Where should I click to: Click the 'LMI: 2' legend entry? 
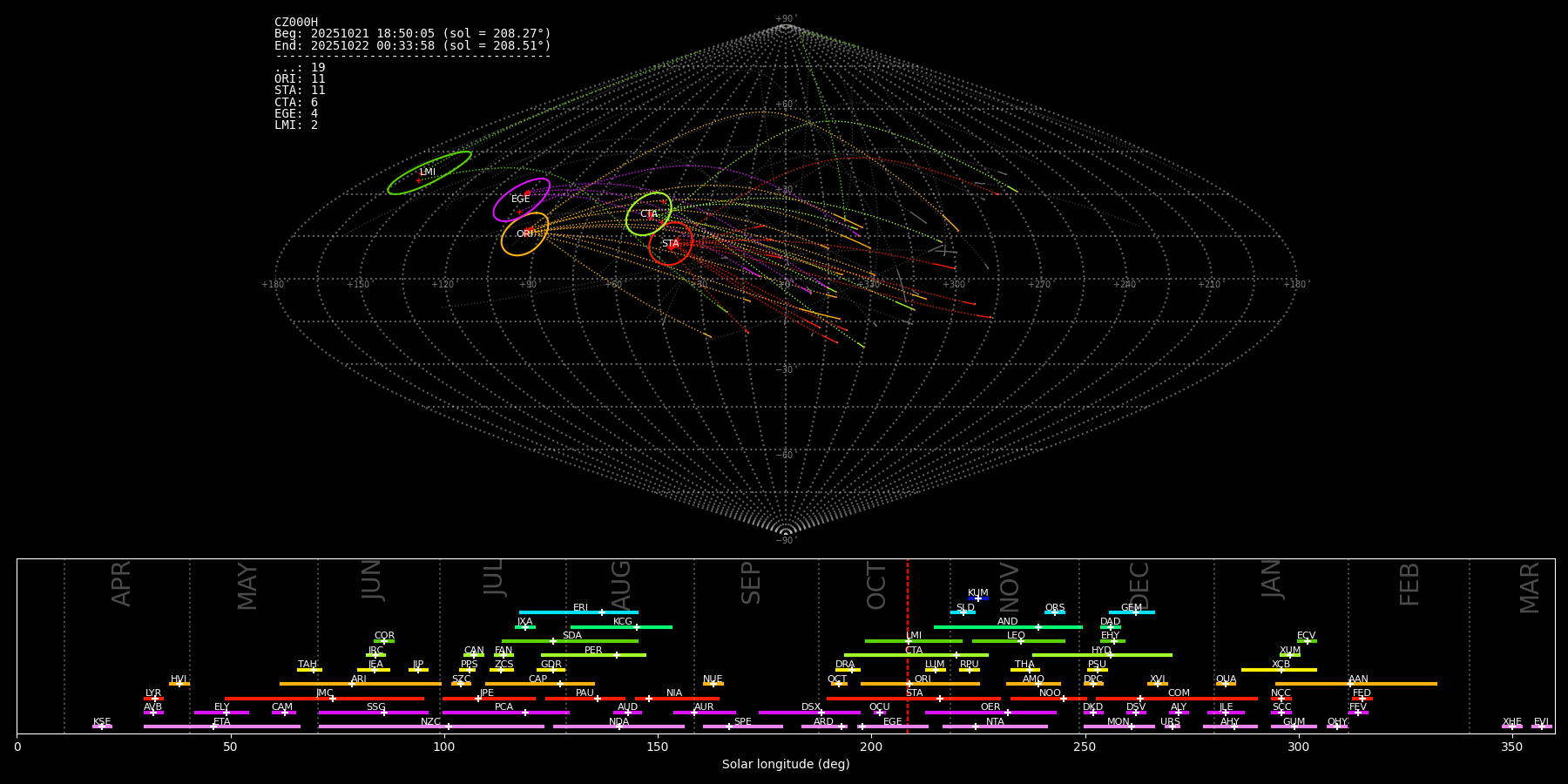[296, 125]
